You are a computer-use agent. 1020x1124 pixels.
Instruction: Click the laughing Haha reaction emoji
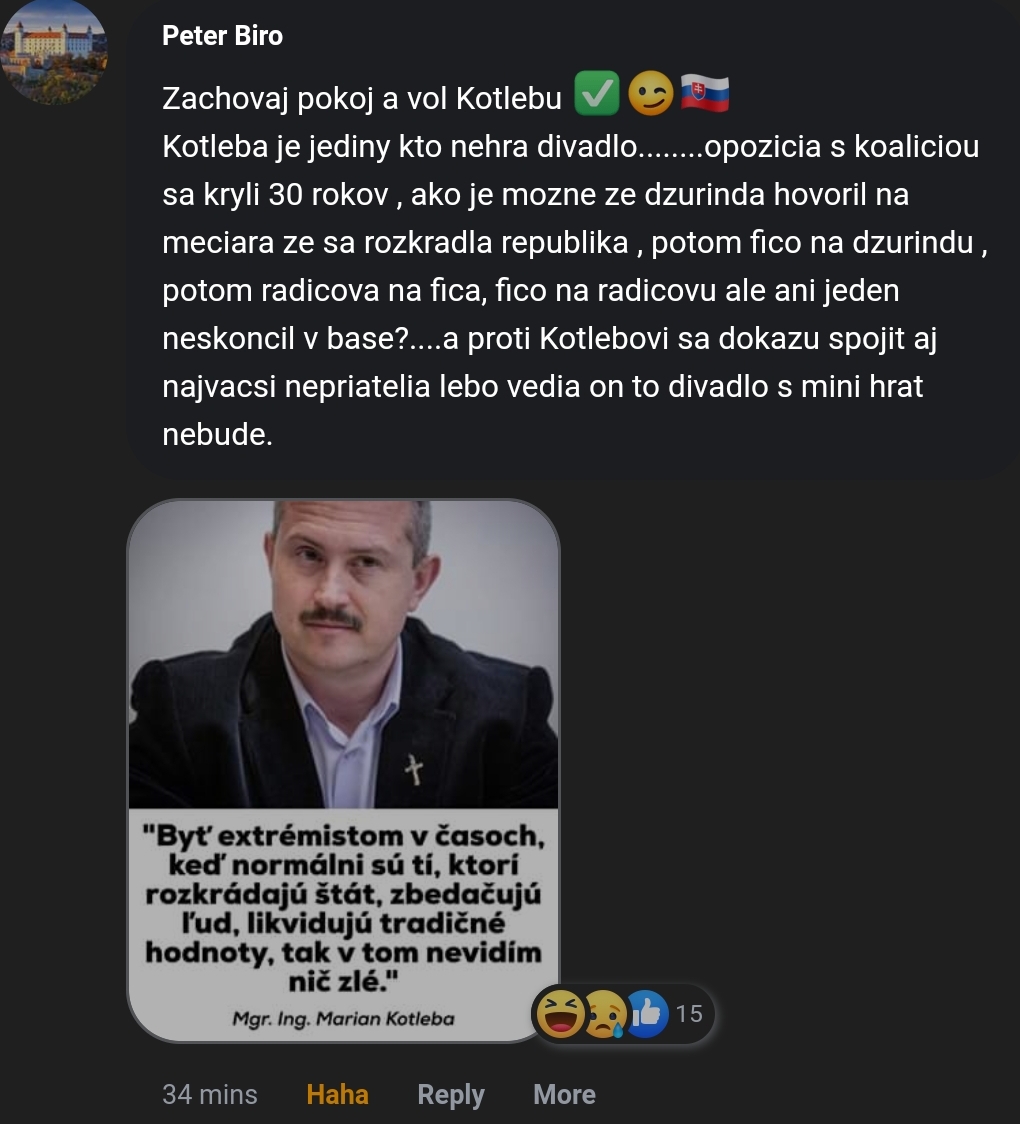tap(560, 1013)
